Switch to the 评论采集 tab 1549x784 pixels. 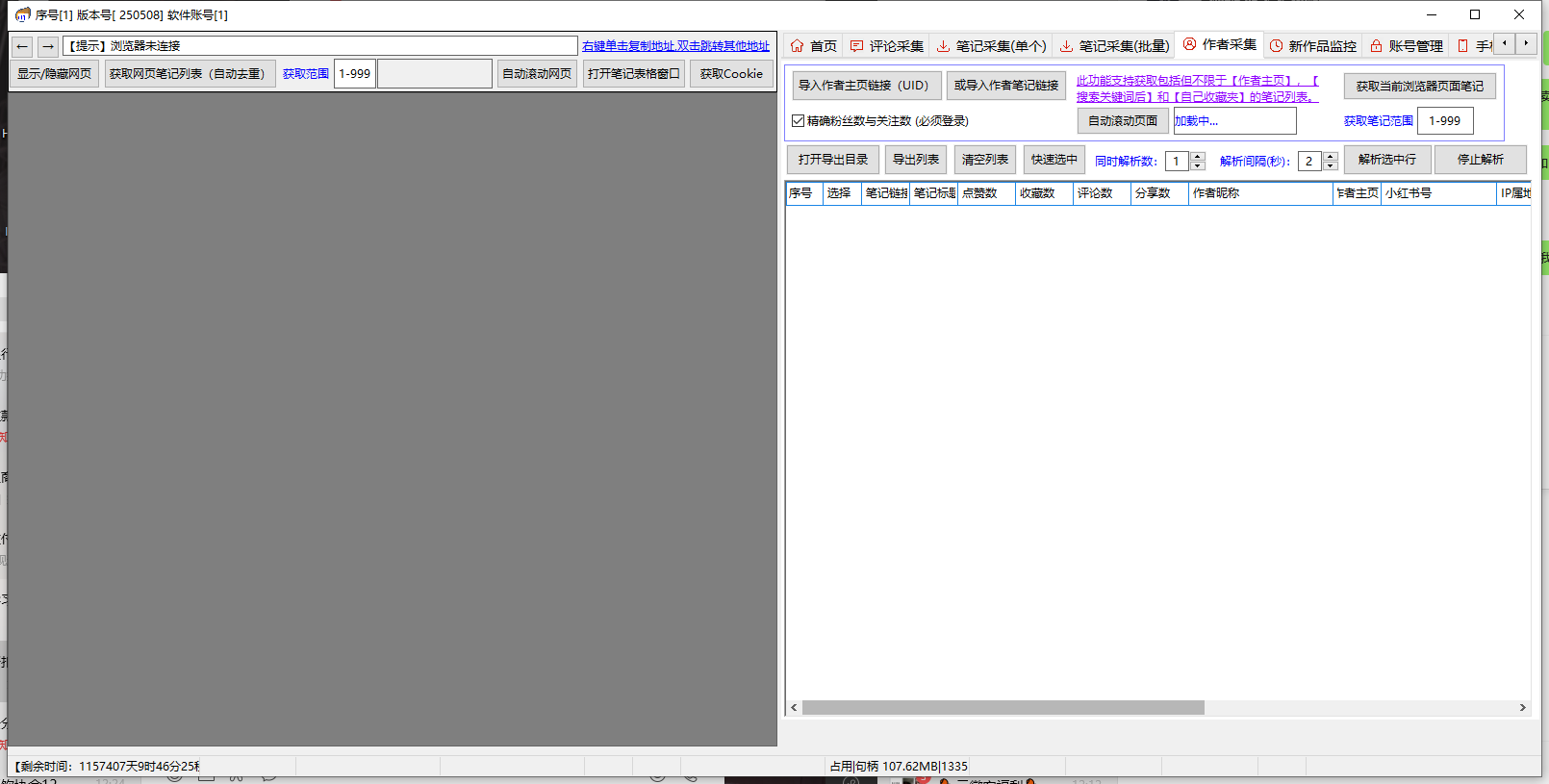coord(886,45)
